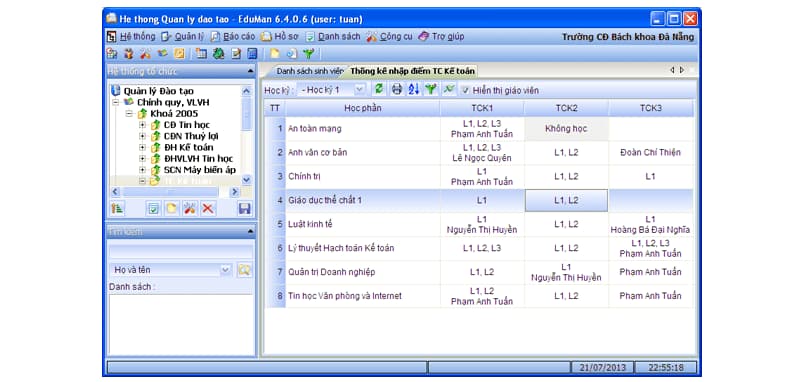Click tree horizontal scrollbar right arrow

[x=234, y=192]
